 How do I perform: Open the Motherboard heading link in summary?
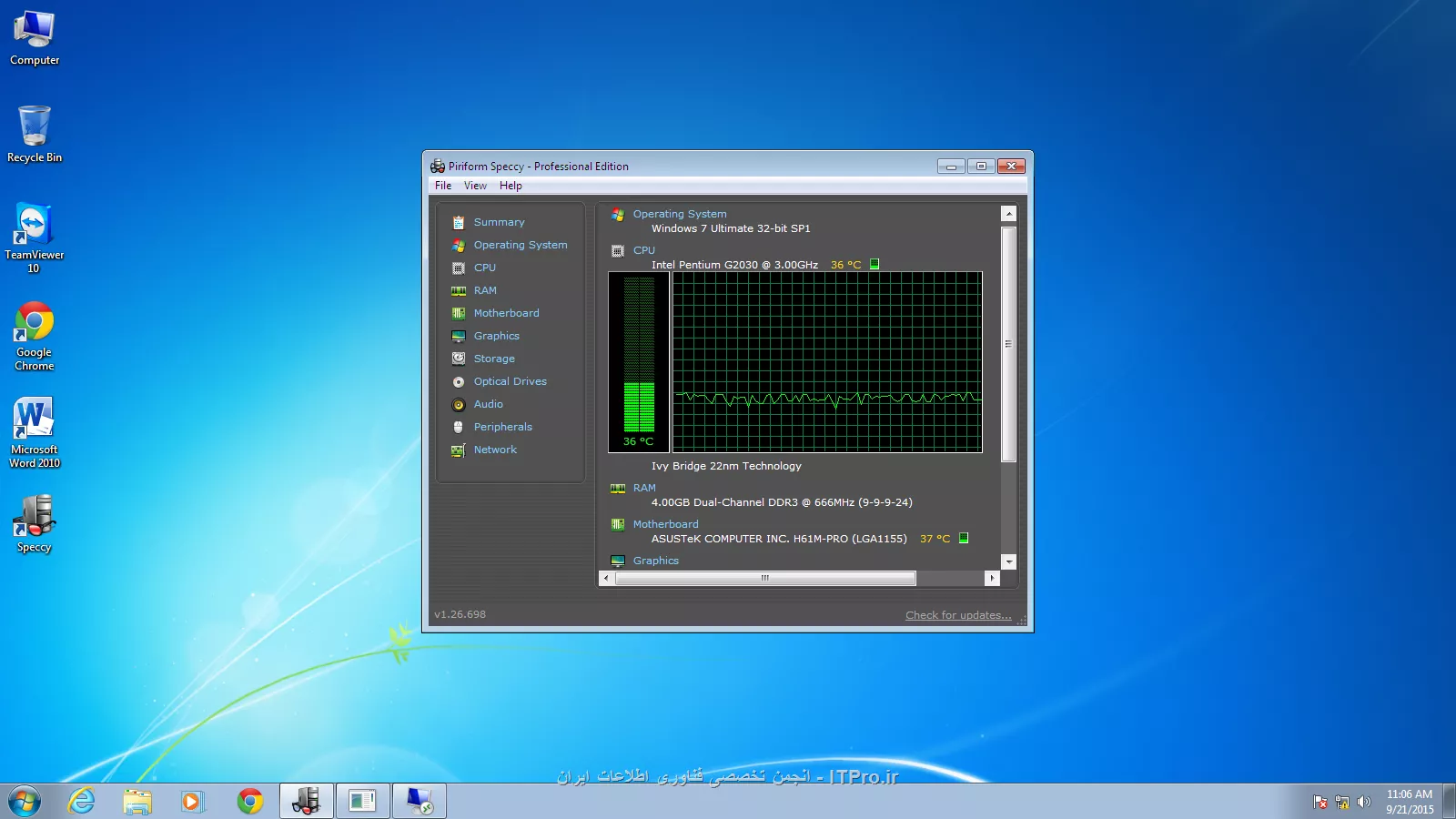(666, 524)
